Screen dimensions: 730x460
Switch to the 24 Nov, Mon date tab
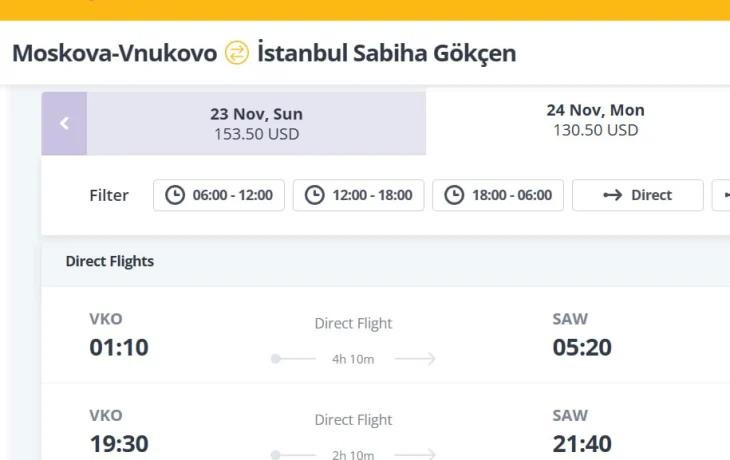[595, 120]
